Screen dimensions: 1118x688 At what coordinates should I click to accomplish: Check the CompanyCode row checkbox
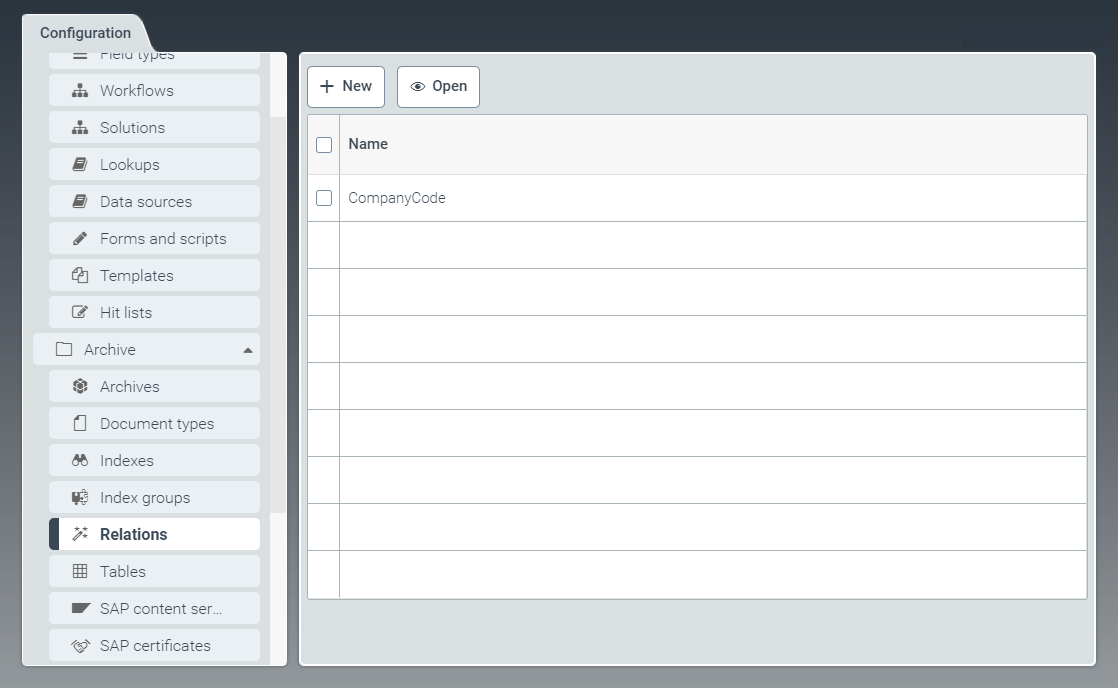[324, 198]
